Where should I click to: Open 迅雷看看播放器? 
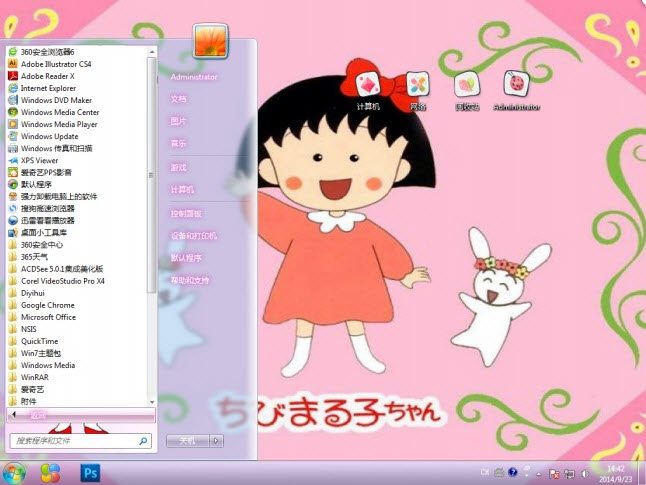coord(41,220)
